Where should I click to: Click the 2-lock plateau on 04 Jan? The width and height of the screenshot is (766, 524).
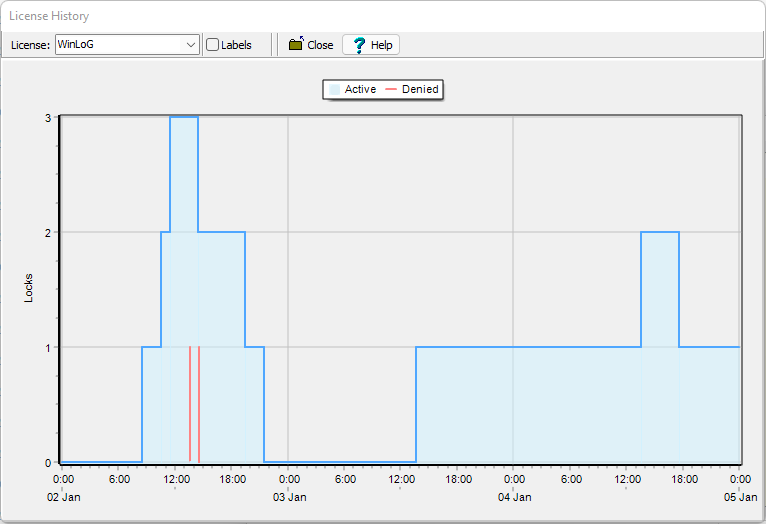660,233
